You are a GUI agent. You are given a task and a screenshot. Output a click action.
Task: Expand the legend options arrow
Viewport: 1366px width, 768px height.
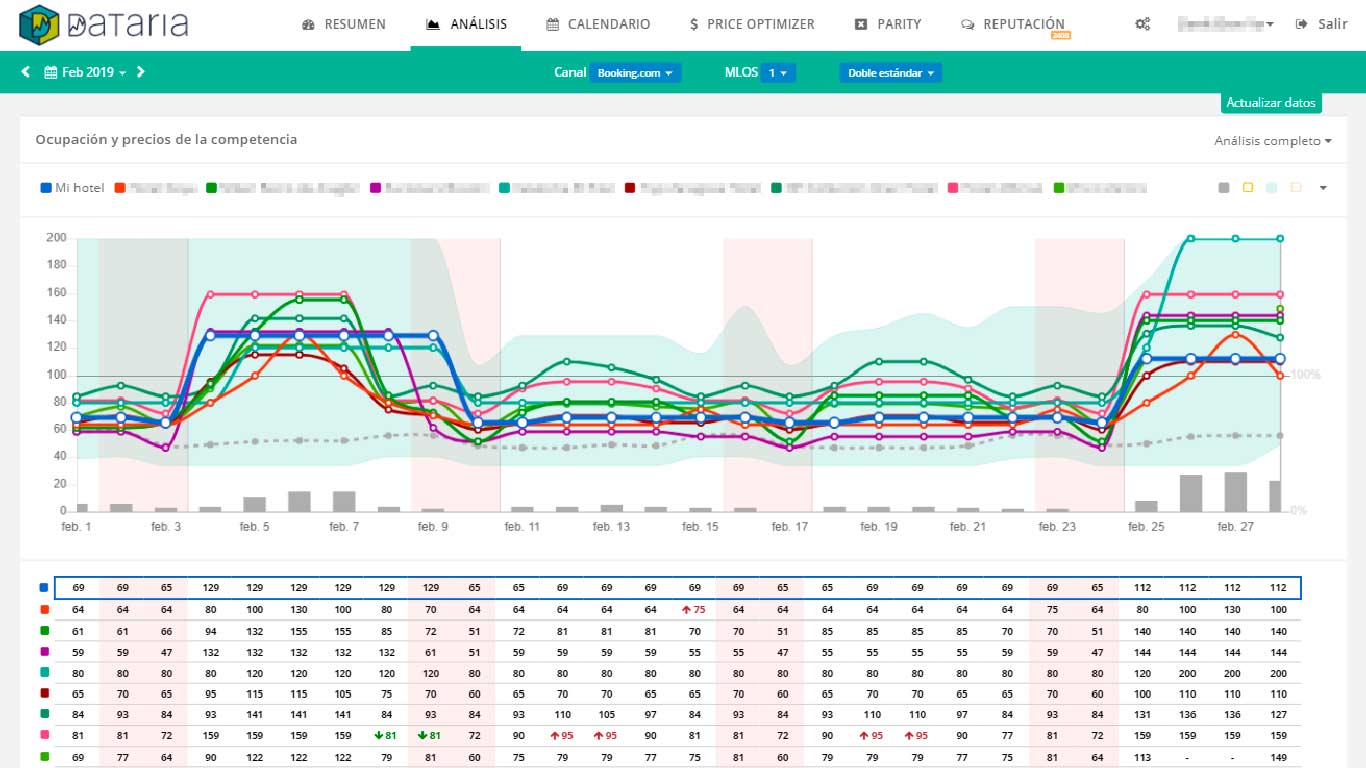(x=1324, y=188)
